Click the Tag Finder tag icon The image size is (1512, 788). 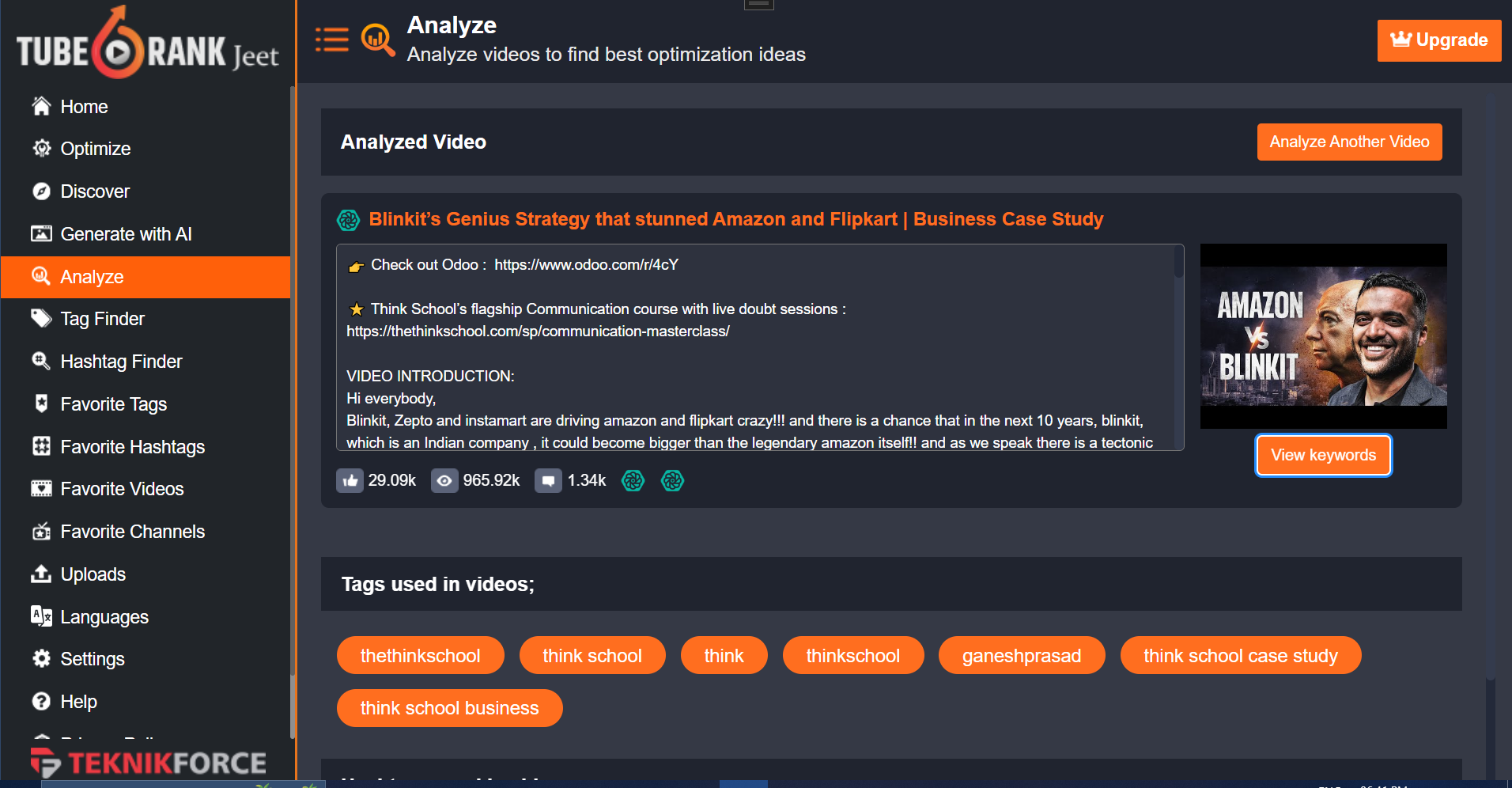click(41, 318)
